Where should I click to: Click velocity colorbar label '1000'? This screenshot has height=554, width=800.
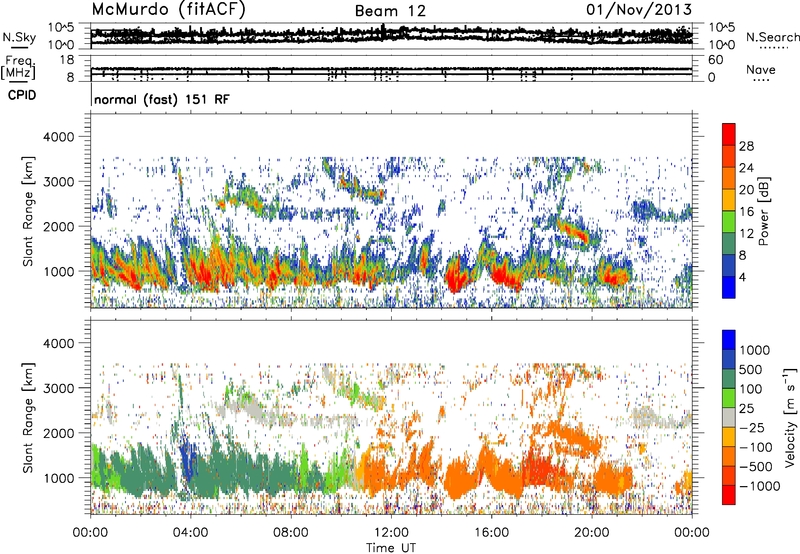point(755,350)
